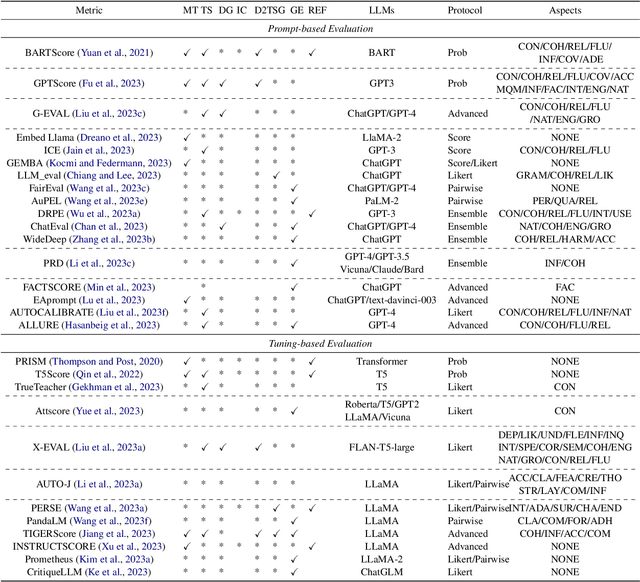
Task: Open the Jiang et al., 2023 citation
Action: pos(116,533)
